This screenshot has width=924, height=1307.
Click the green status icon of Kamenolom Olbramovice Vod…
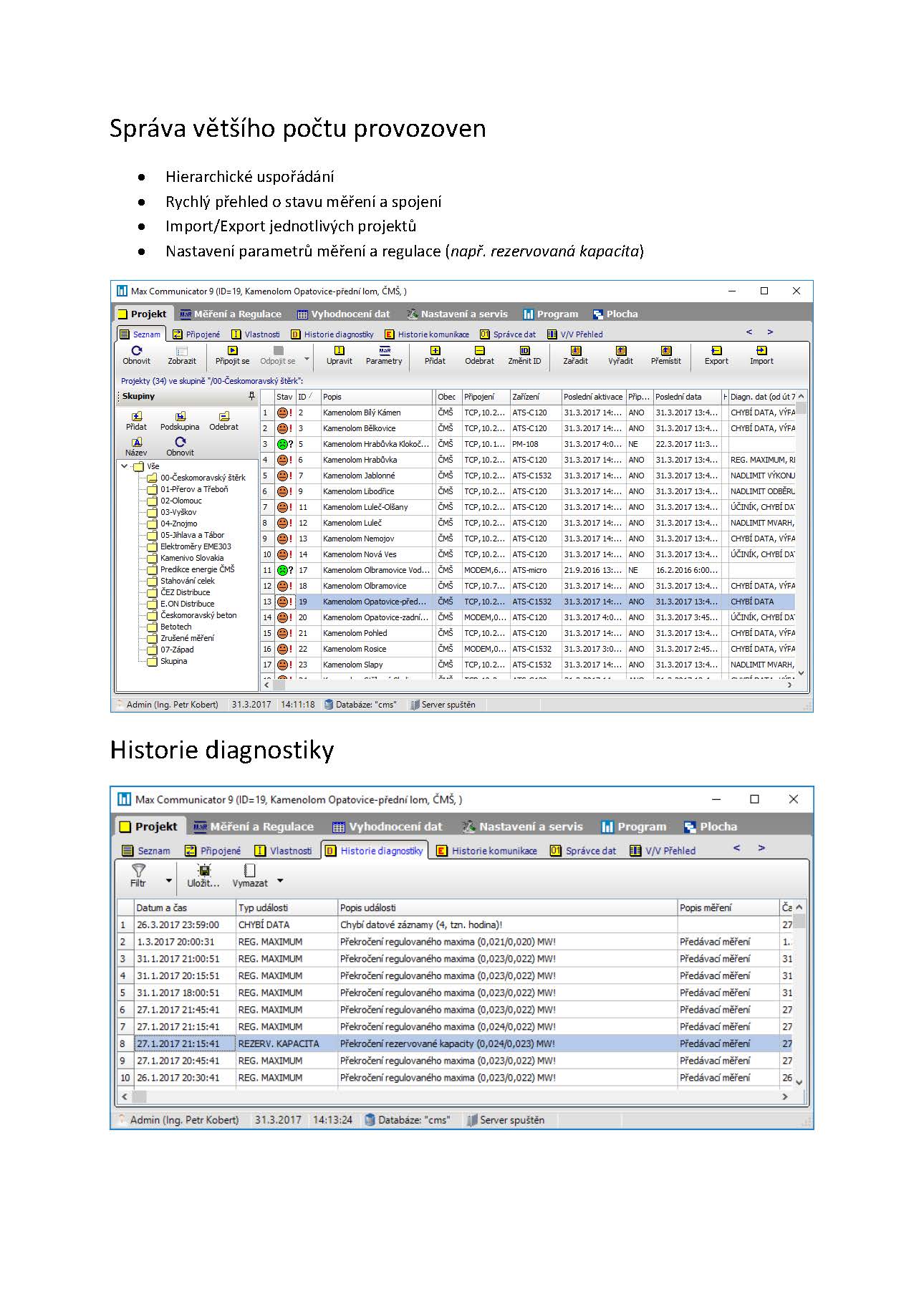tap(283, 570)
